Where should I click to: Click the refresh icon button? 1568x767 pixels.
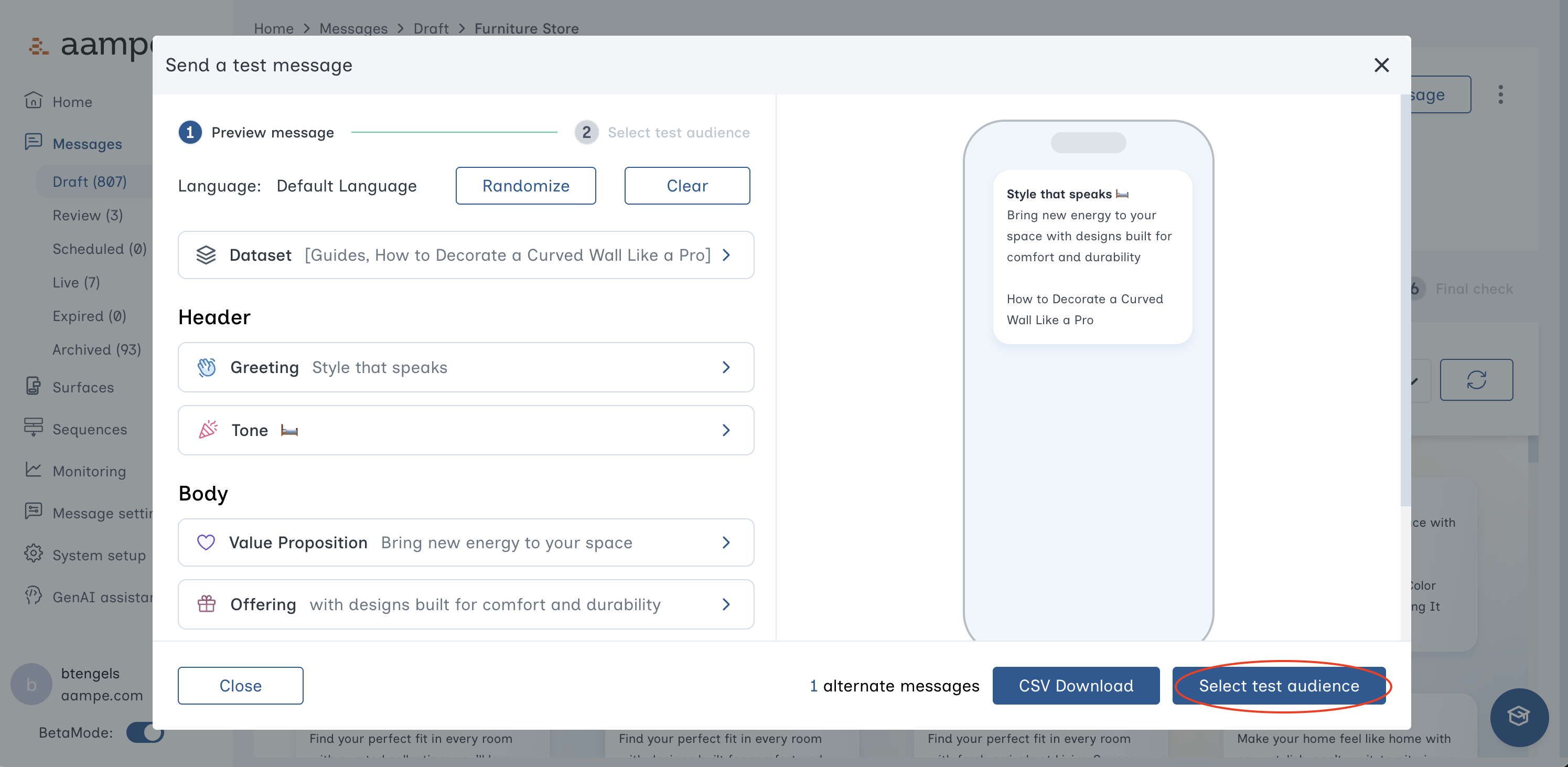click(x=1476, y=380)
